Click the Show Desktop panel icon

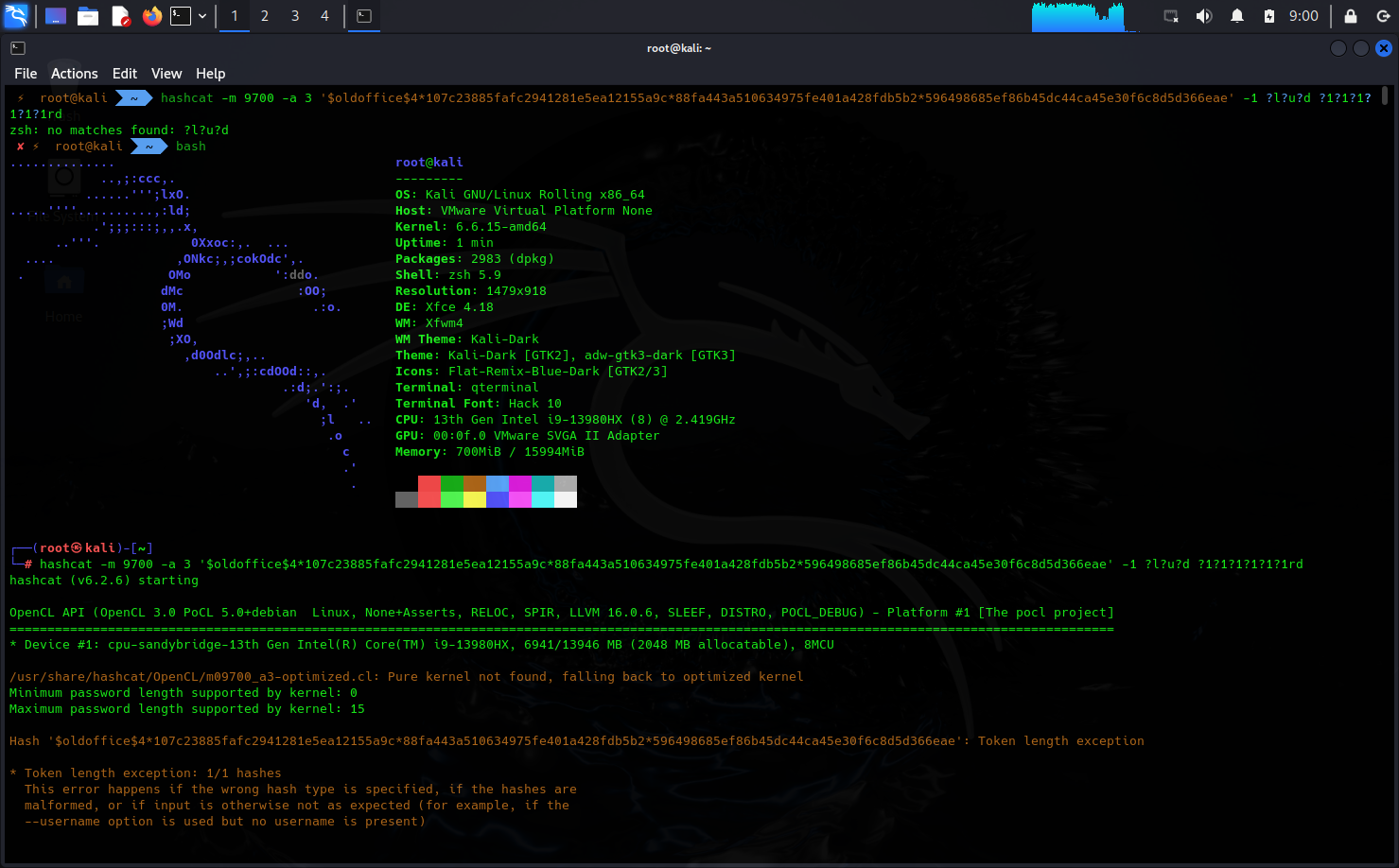(56, 16)
